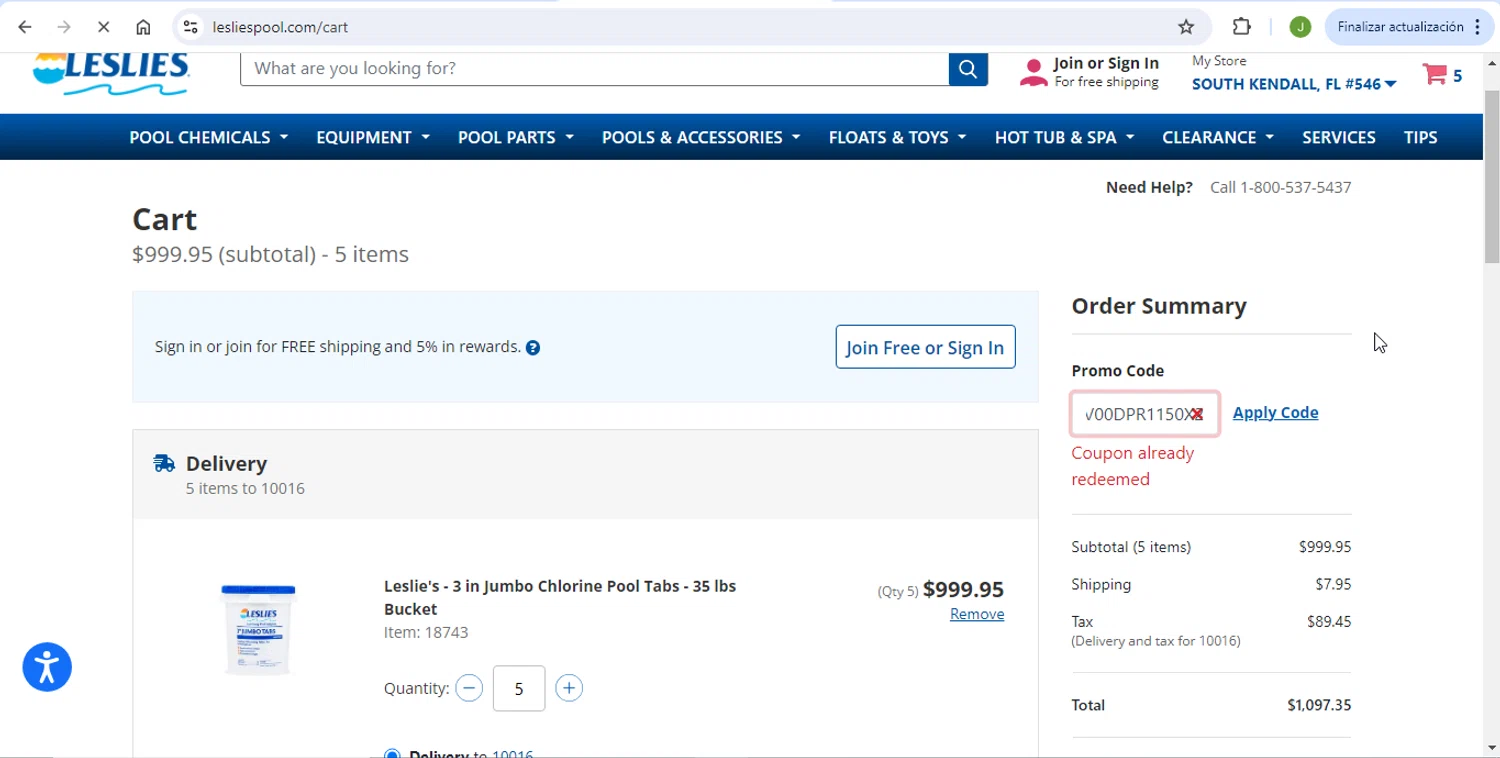Click the Apply Code link
The height and width of the screenshot is (758, 1500).
click(1275, 412)
